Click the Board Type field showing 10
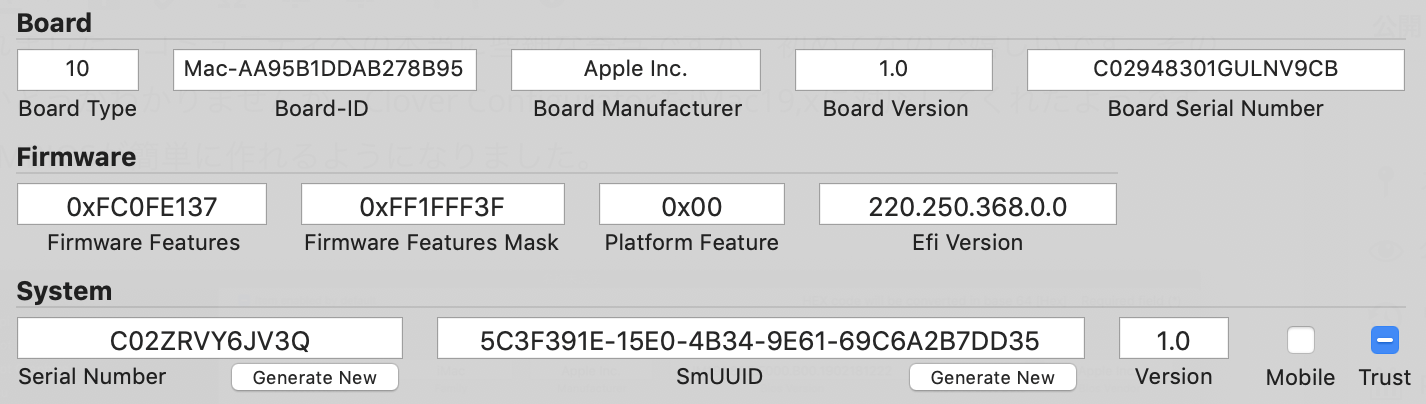 click(x=78, y=69)
